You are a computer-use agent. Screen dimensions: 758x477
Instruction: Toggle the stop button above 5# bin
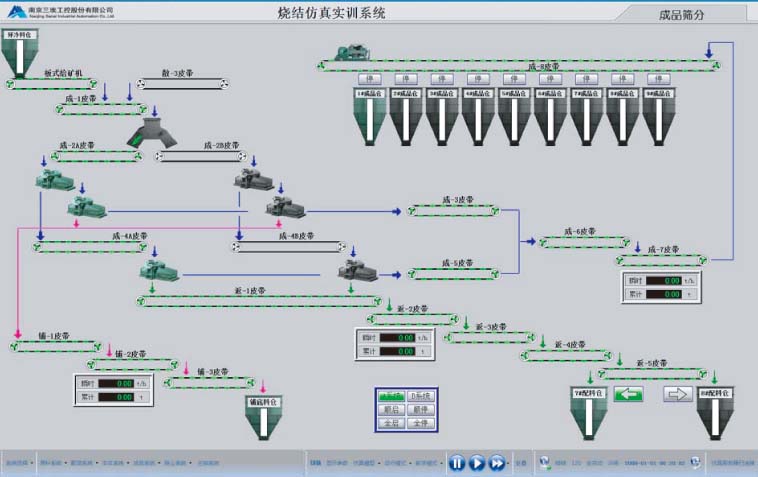pyautogui.click(x=512, y=79)
